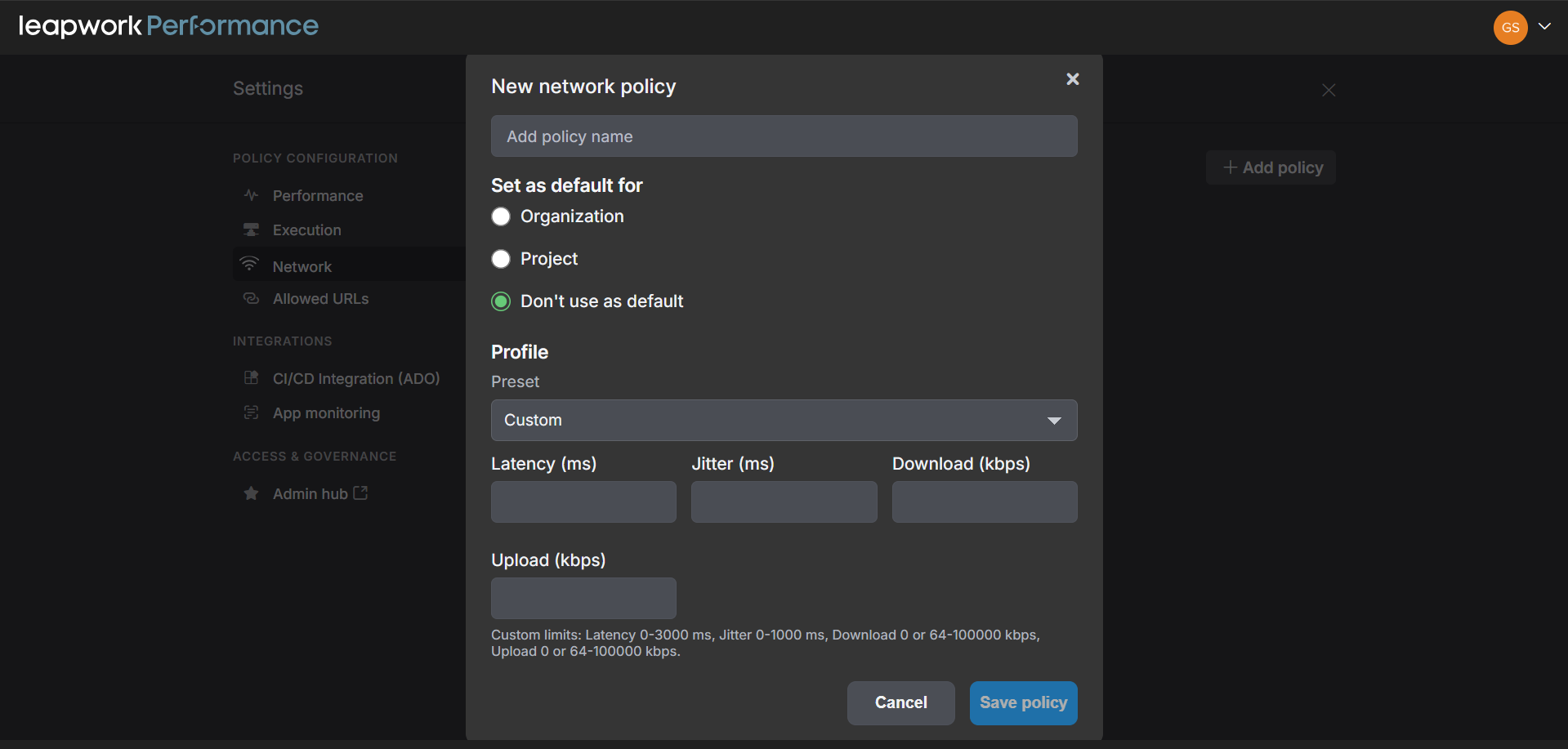Click the ACCESS & GOVERNANCE section label
The image size is (1568, 749).
pos(315,456)
